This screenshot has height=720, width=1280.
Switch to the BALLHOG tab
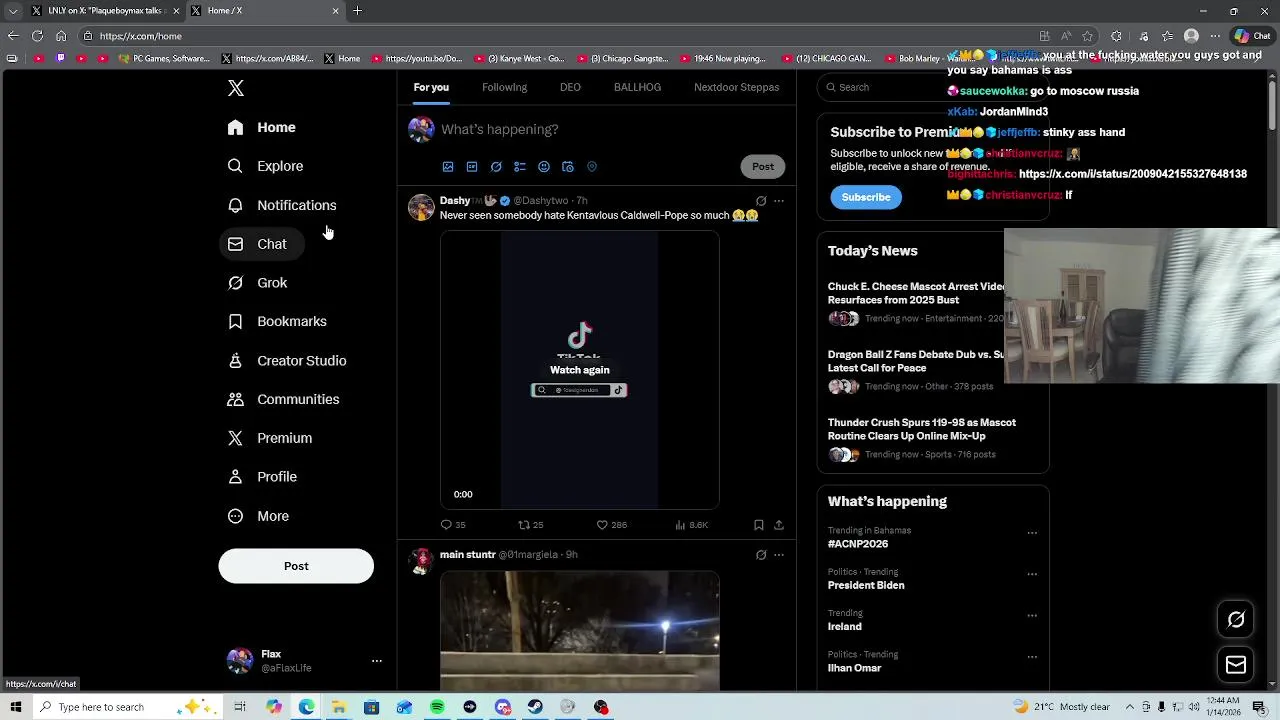click(637, 87)
